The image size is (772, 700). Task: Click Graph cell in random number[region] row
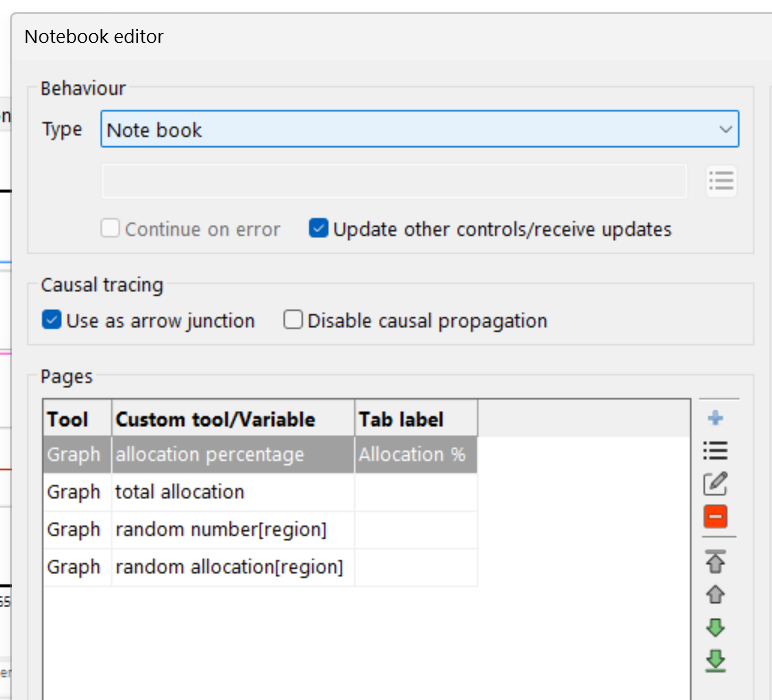[x=77, y=530]
